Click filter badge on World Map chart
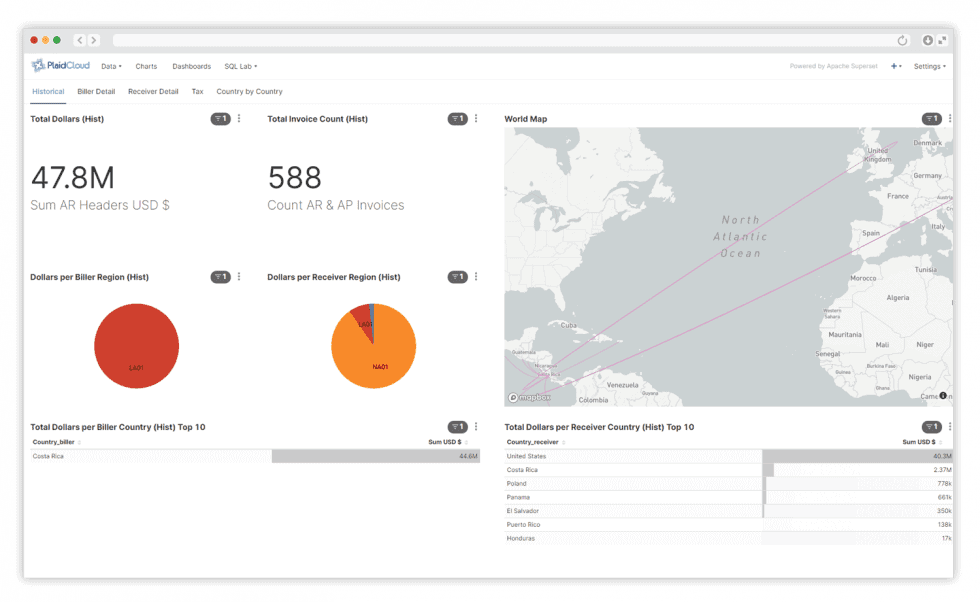980x602 pixels. pyautogui.click(x=932, y=119)
